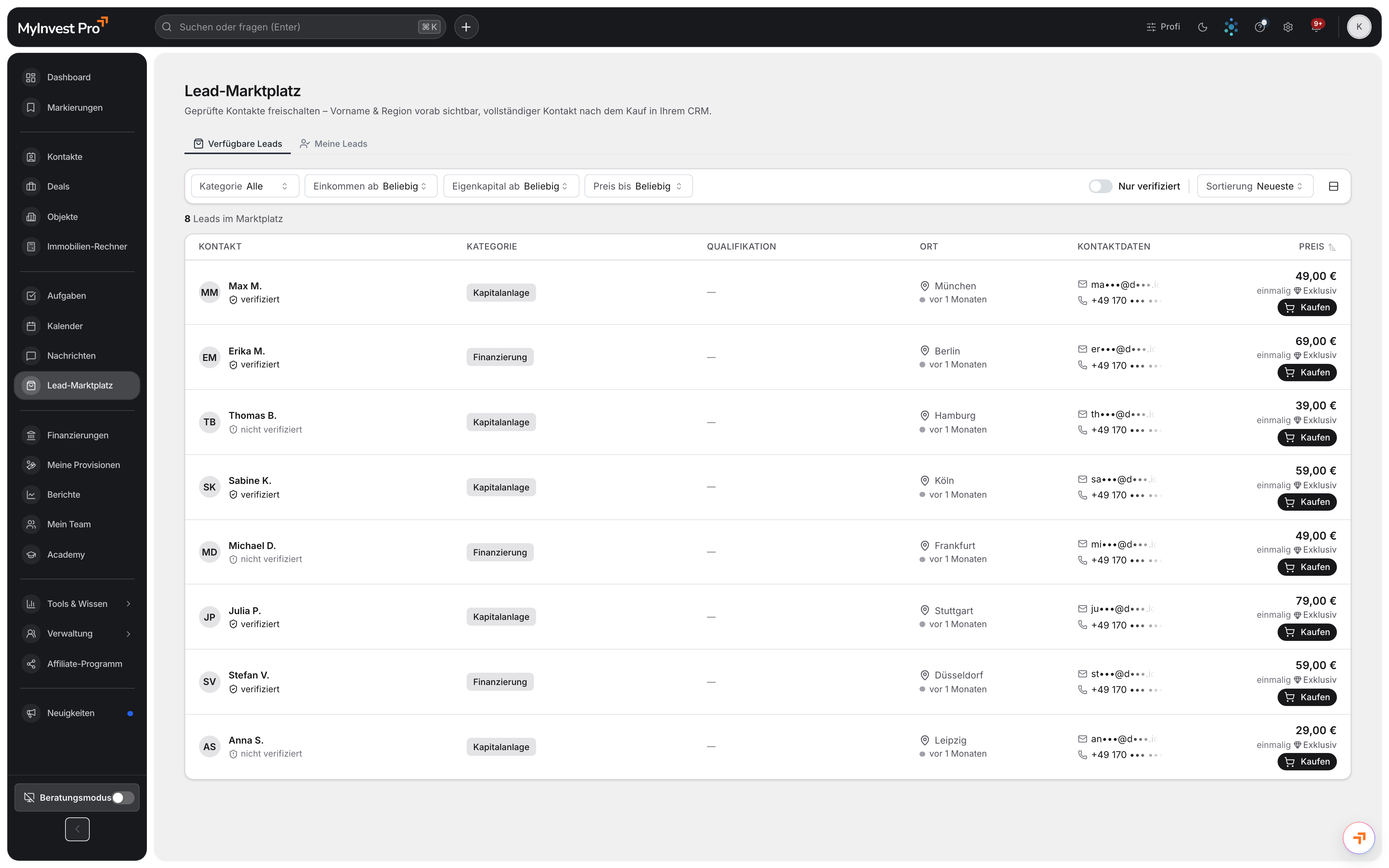
Task: Click SK avatar for Sabine K.
Action: coord(209,488)
